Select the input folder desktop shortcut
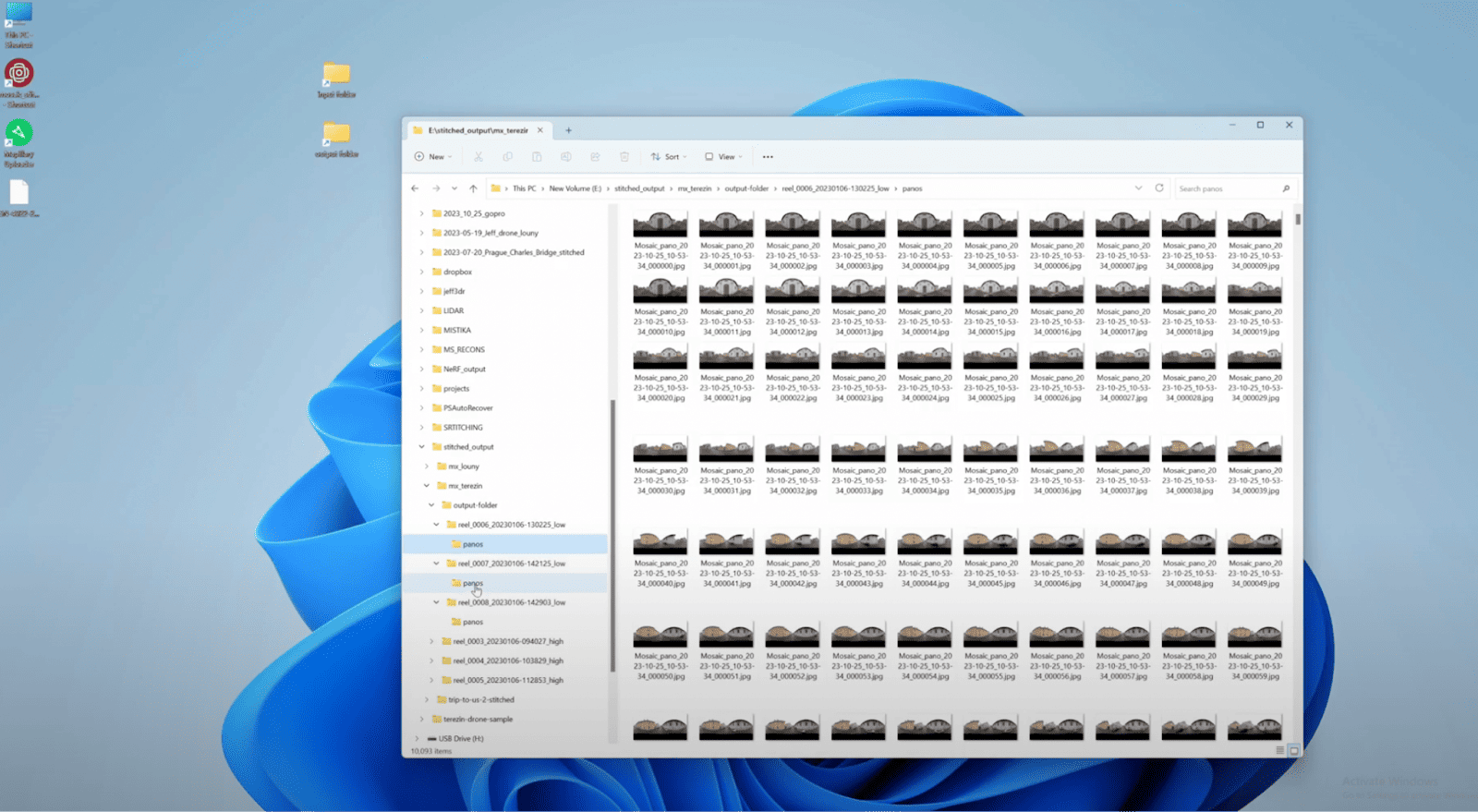 click(336, 76)
